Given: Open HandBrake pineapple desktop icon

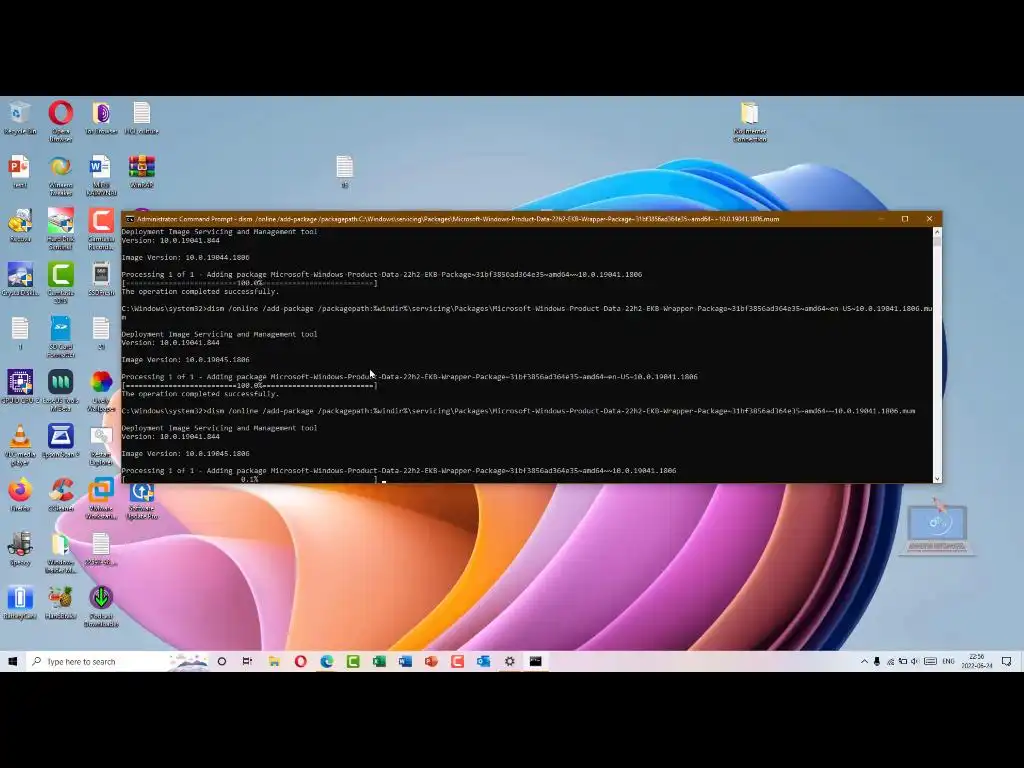Looking at the screenshot, I should click(x=61, y=602).
